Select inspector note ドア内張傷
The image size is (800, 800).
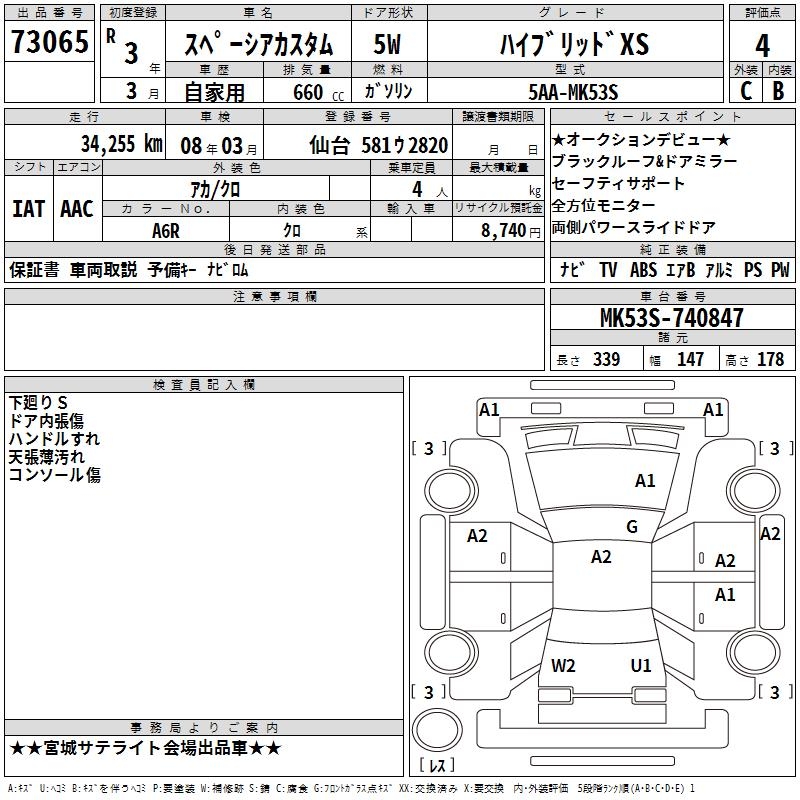click(x=46, y=421)
